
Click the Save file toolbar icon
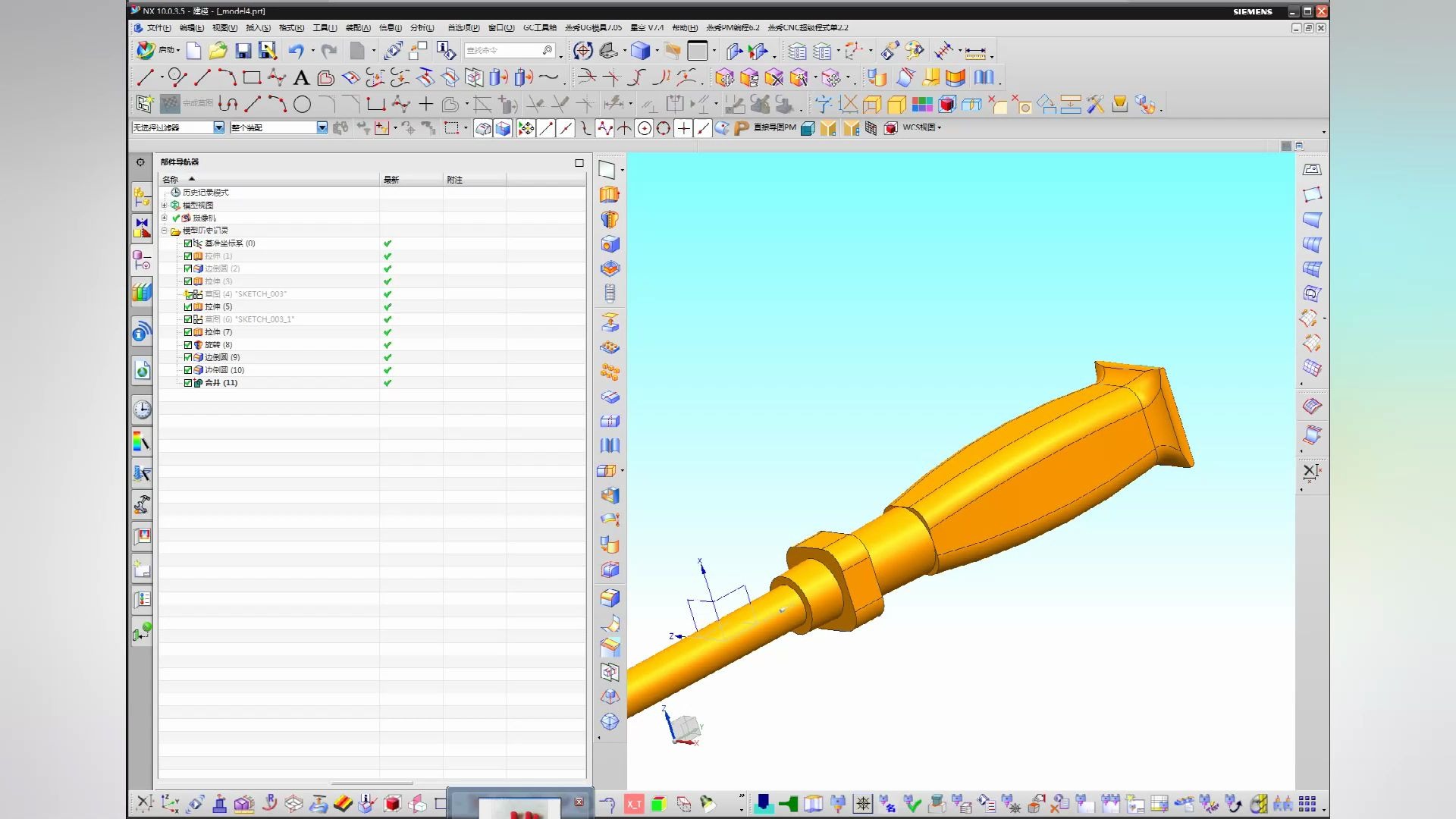pos(243,51)
